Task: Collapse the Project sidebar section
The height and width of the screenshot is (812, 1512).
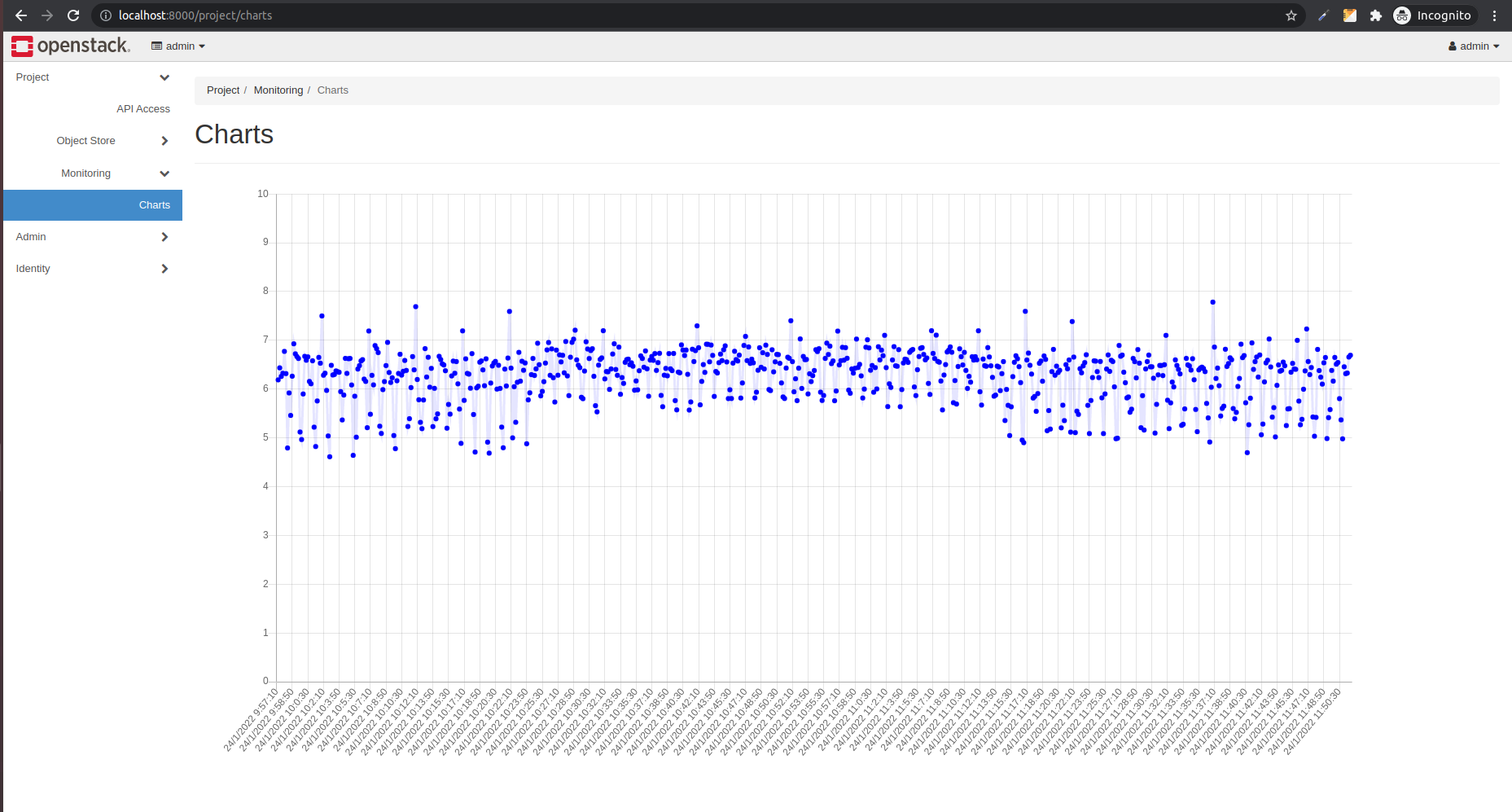Action: [x=93, y=77]
